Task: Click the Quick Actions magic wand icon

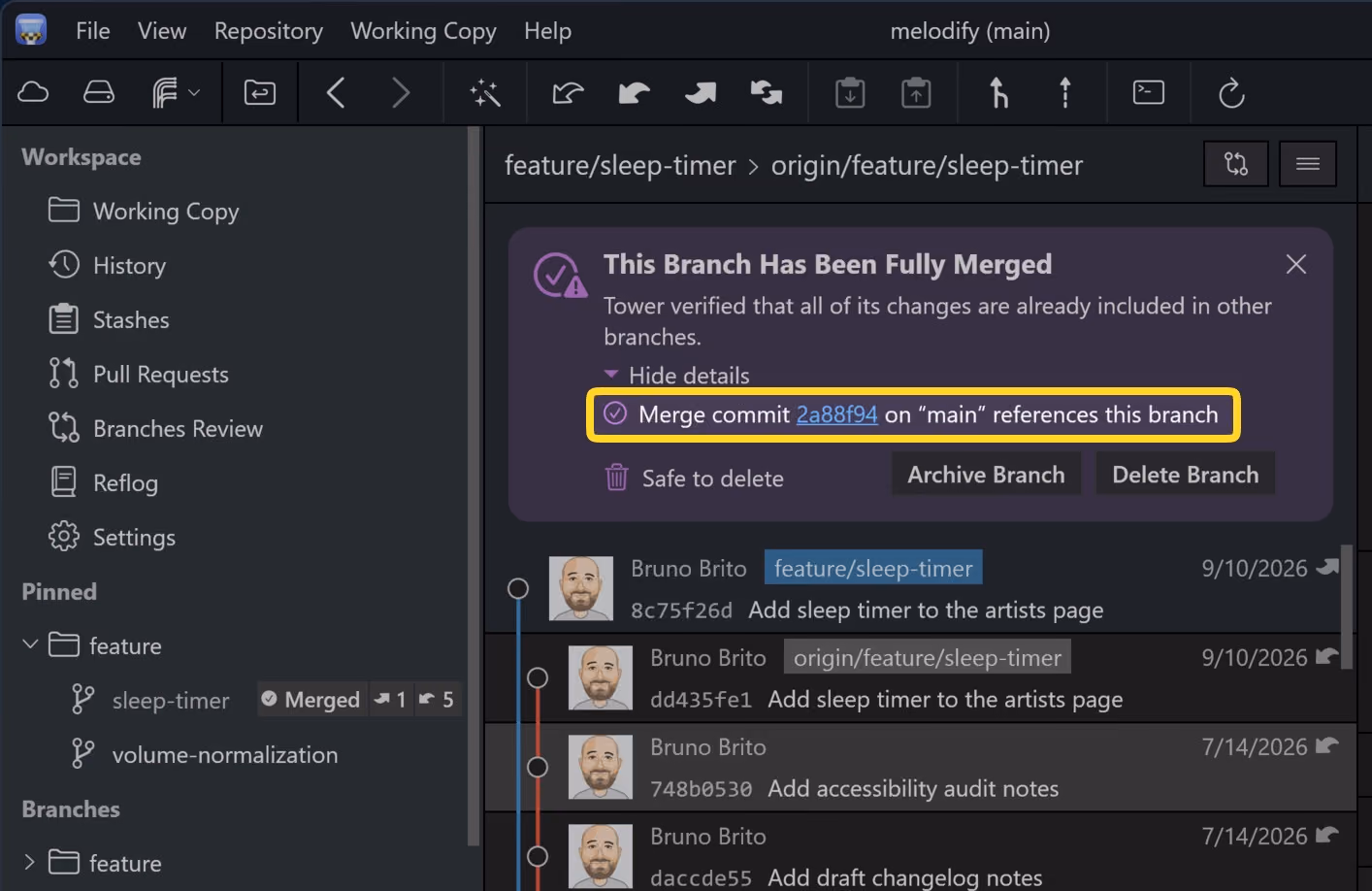Action: (485, 93)
